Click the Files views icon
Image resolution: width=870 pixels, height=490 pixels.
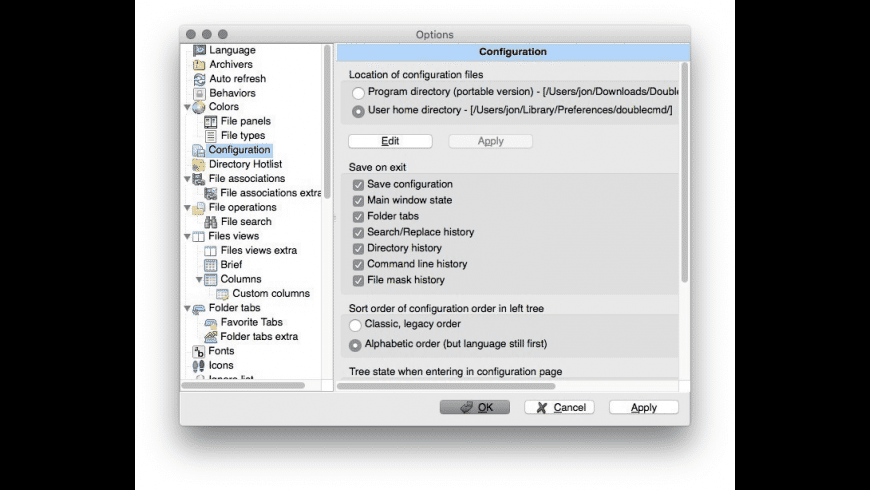tap(199, 236)
